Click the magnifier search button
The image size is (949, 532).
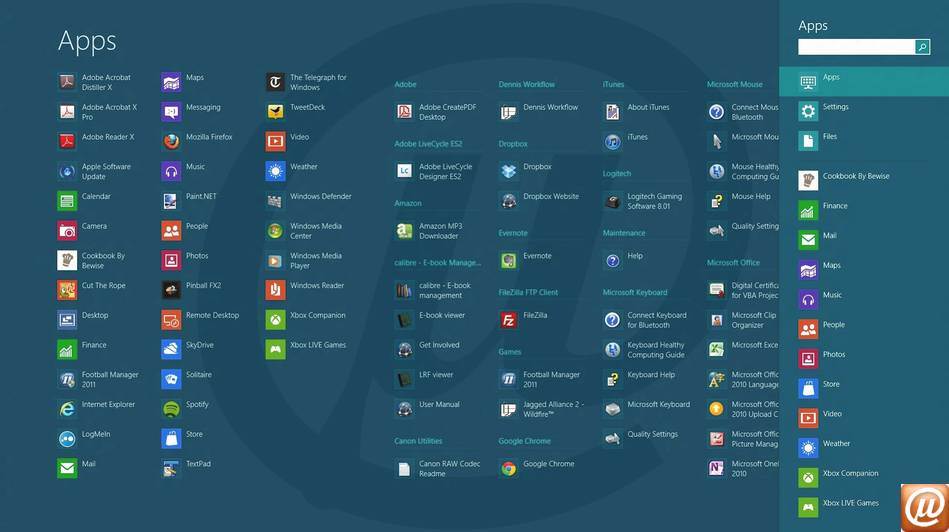tap(922, 47)
